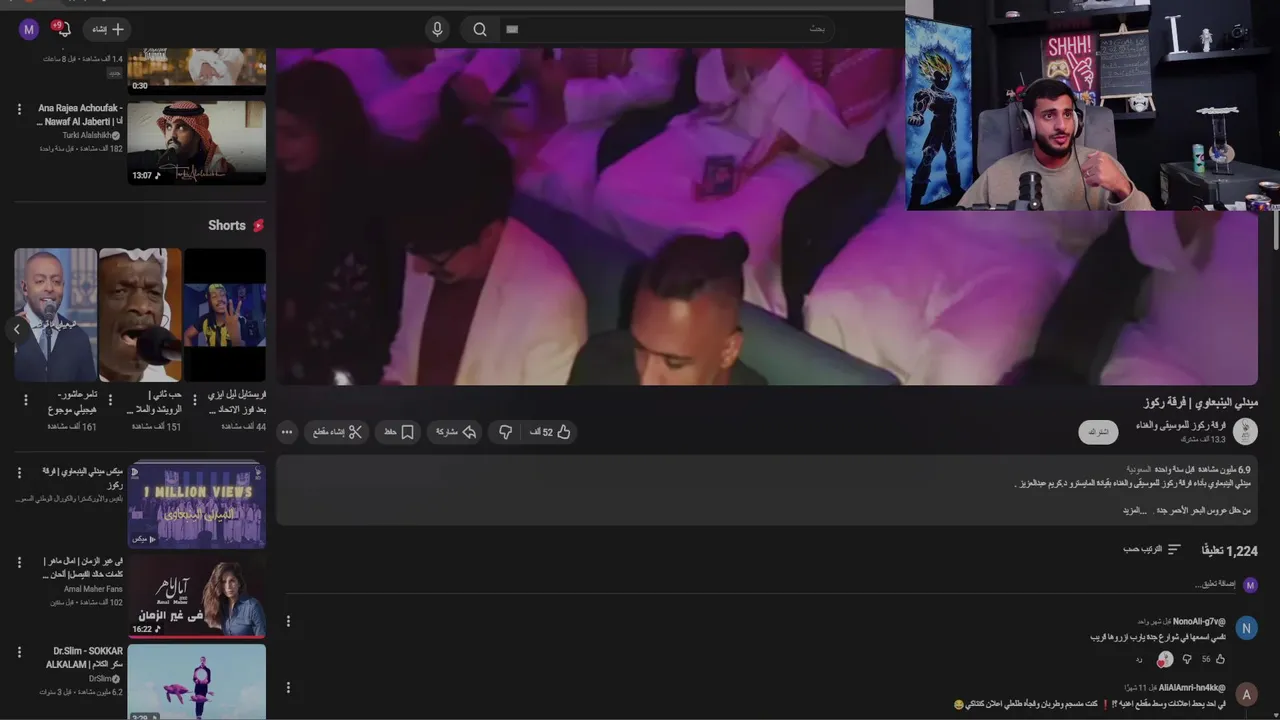Activate voice search microphone icon
The image size is (1280, 720).
(437, 29)
